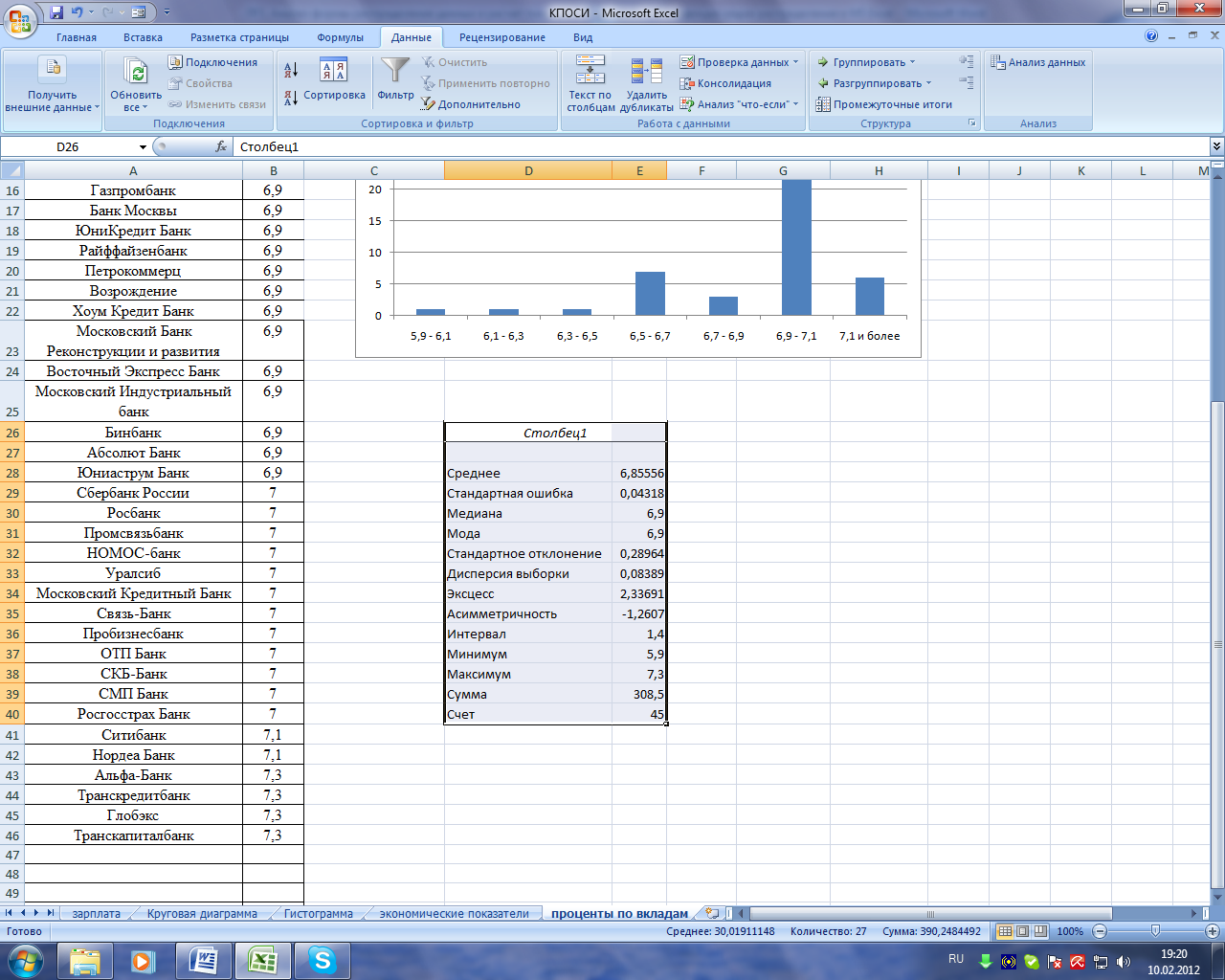Switch to sheet Круговая диаграмма
The image size is (1225, 980).
202,913
